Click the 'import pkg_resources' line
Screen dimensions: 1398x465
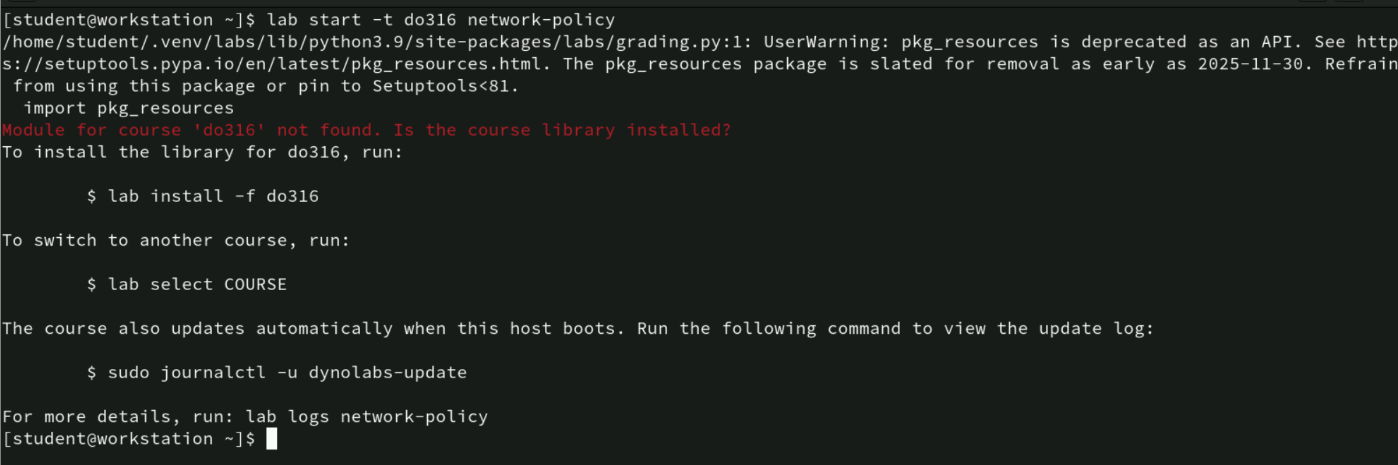pyautogui.click(x=128, y=108)
